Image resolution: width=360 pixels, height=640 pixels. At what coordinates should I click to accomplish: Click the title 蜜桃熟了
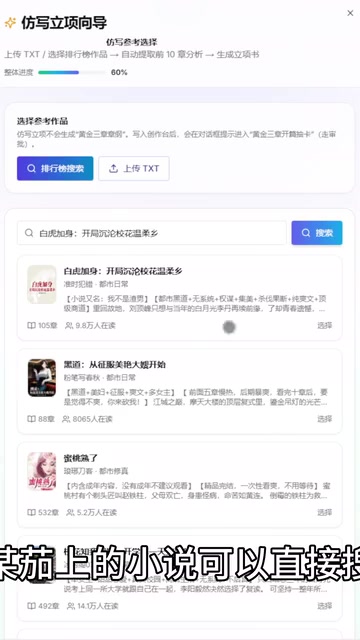pyautogui.click(x=81, y=458)
